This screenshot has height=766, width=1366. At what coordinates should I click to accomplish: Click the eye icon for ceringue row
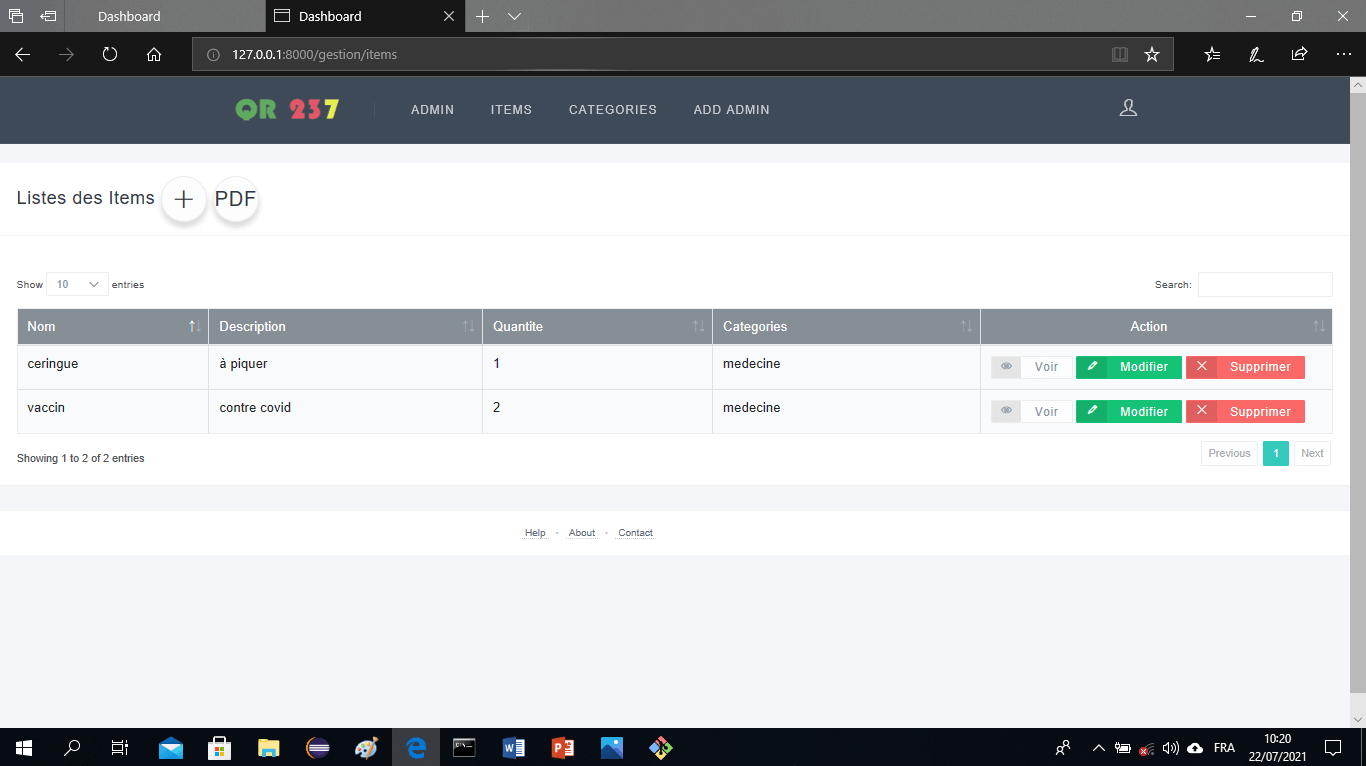[x=1006, y=367]
